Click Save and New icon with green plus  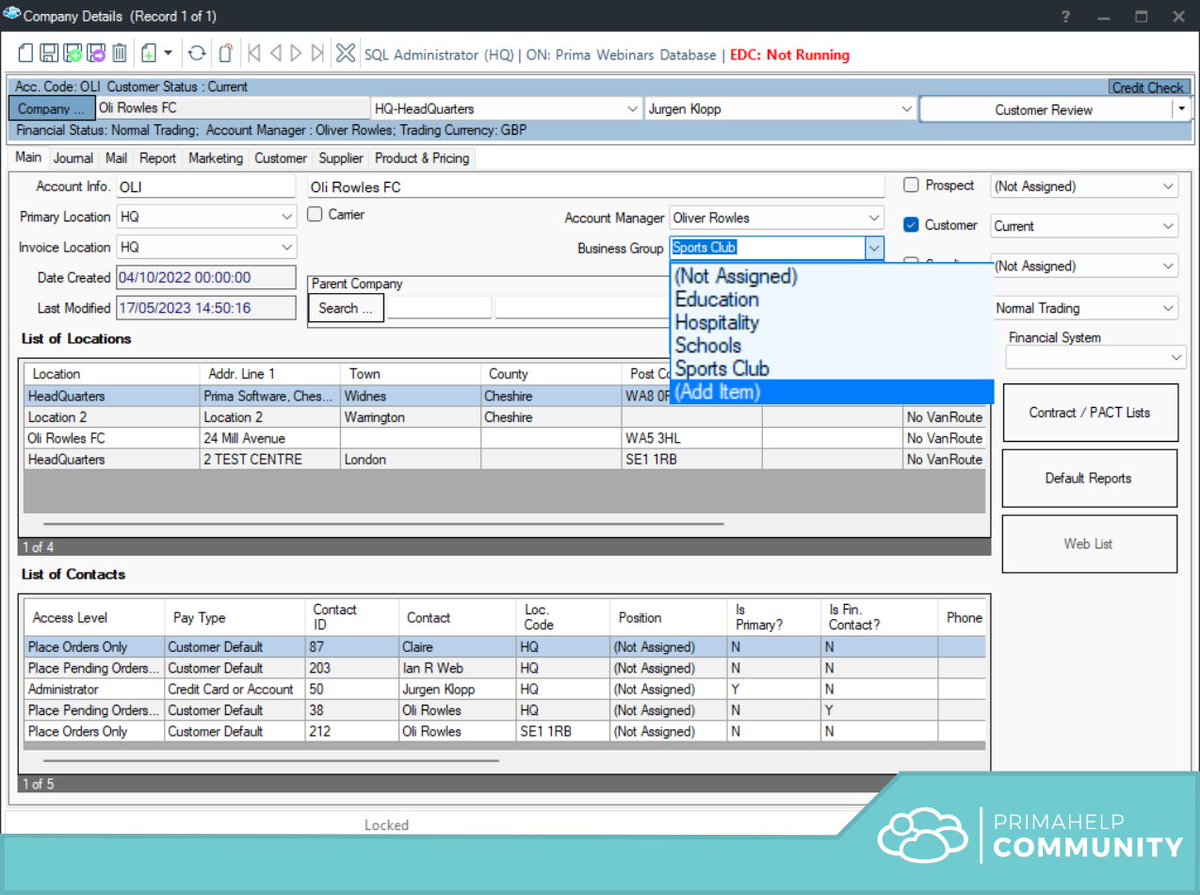[72, 54]
